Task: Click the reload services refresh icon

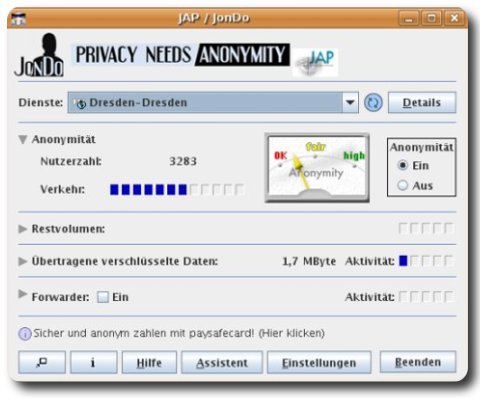Action: [x=373, y=103]
